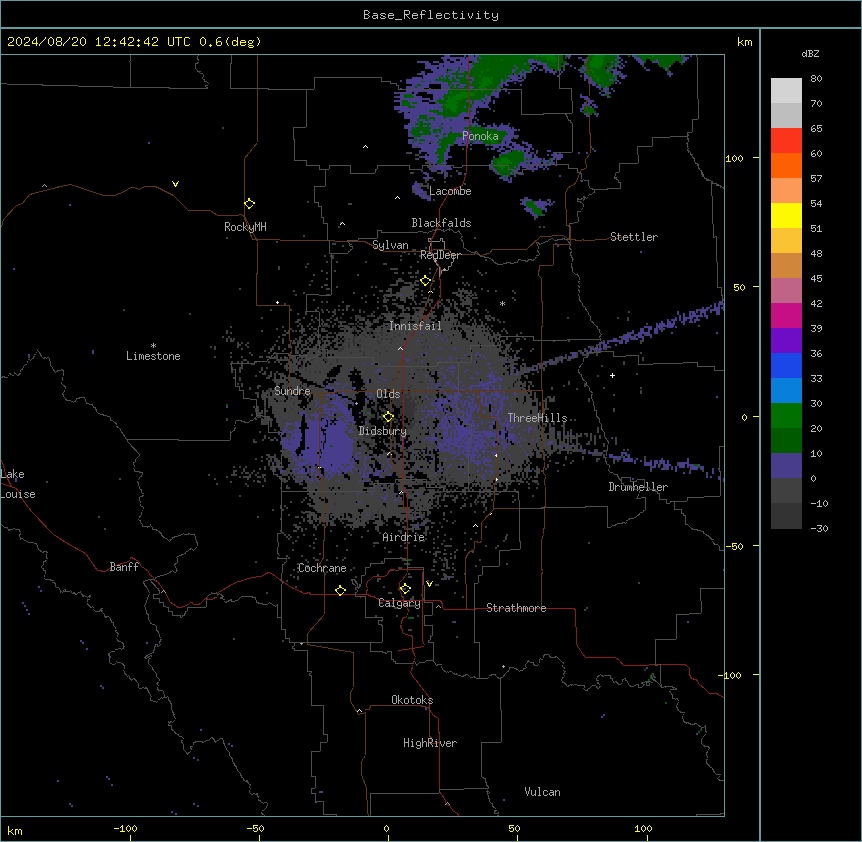The image size is (862, 842).
Task: Select the Banff label
Action: pos(124,567)
